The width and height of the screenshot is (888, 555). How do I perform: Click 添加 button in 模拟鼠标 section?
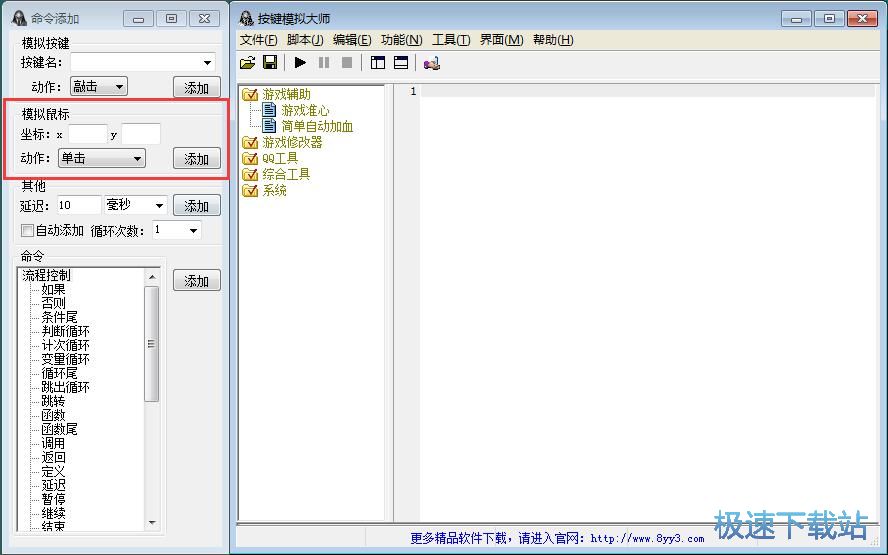point(197,159)
